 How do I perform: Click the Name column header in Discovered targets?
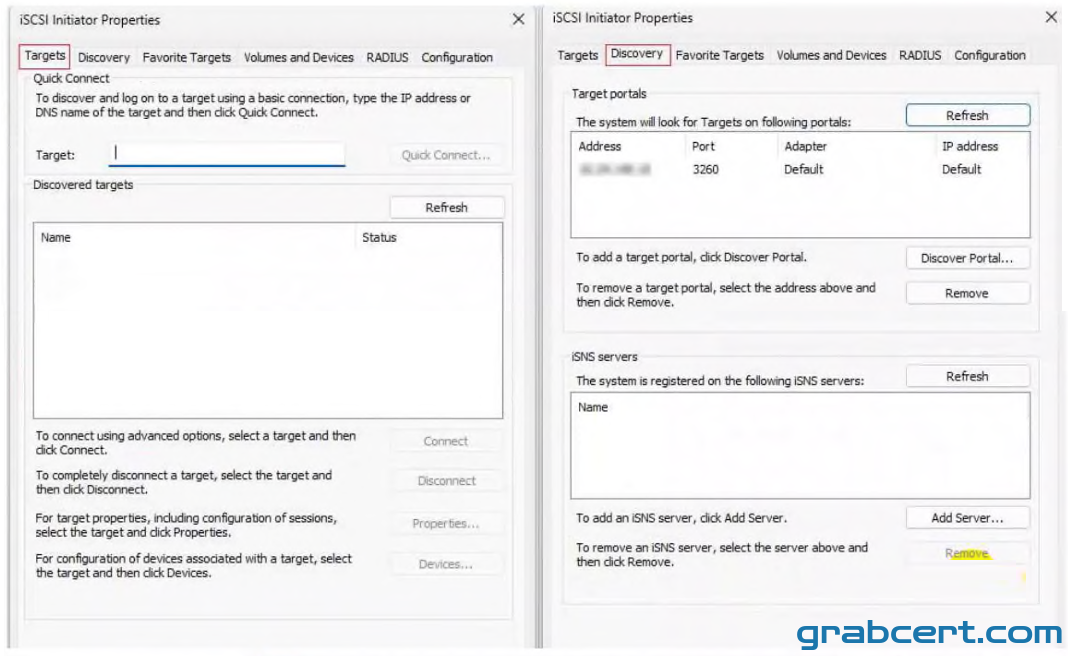click(x=194, y=238)
